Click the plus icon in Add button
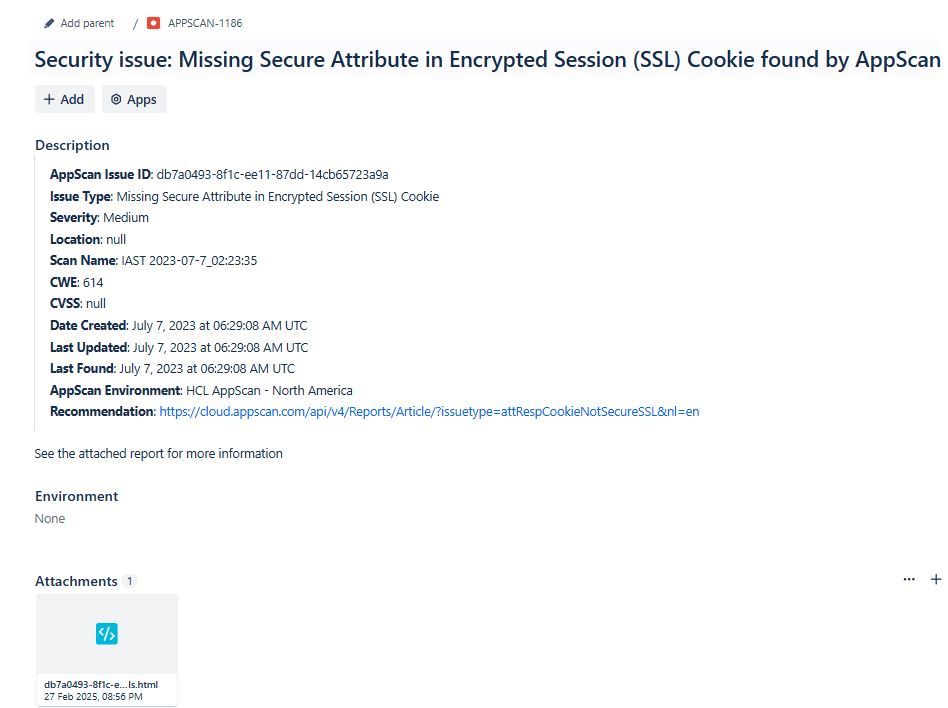 pyautogui.click(x=49, y=99)
